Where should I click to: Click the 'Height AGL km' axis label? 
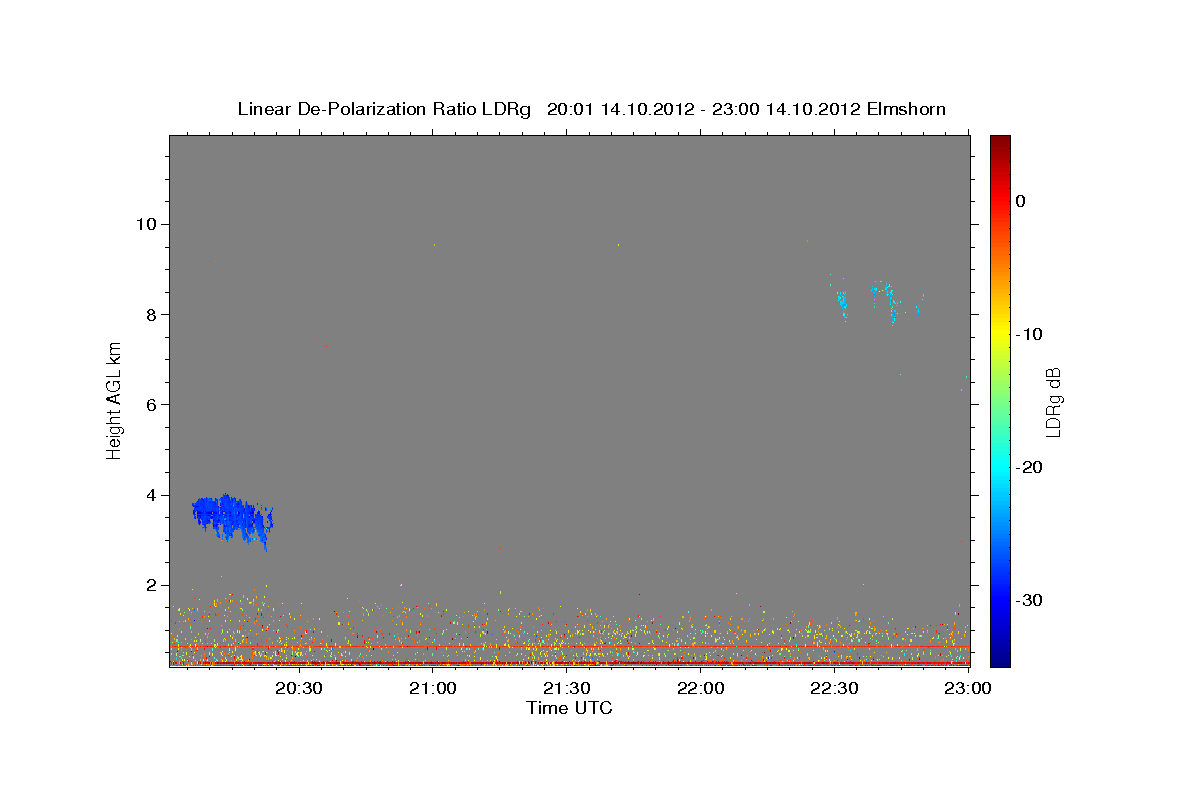click(x=115, y=399)
